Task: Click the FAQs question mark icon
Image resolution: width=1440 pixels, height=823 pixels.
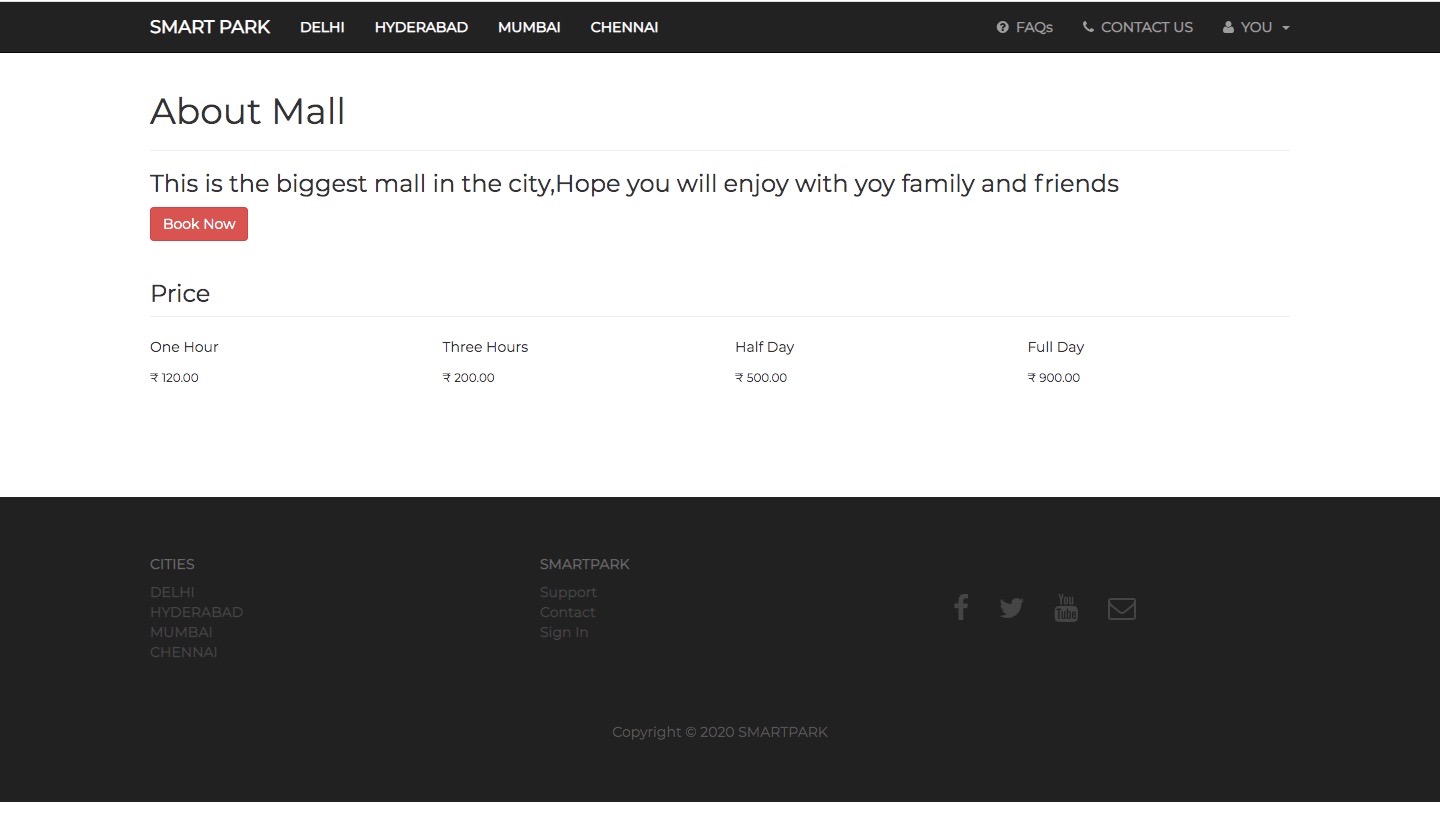Action: click(1002, 27)
